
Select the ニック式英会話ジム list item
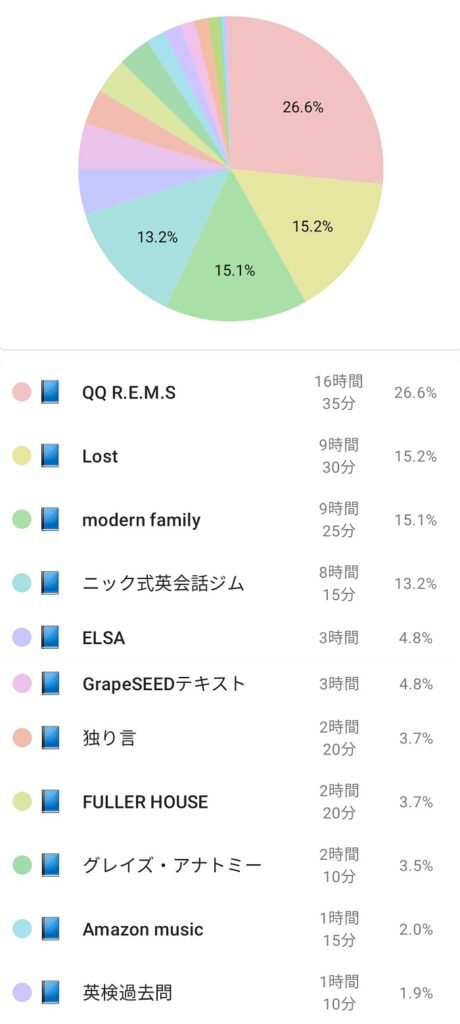coord(230,583)
